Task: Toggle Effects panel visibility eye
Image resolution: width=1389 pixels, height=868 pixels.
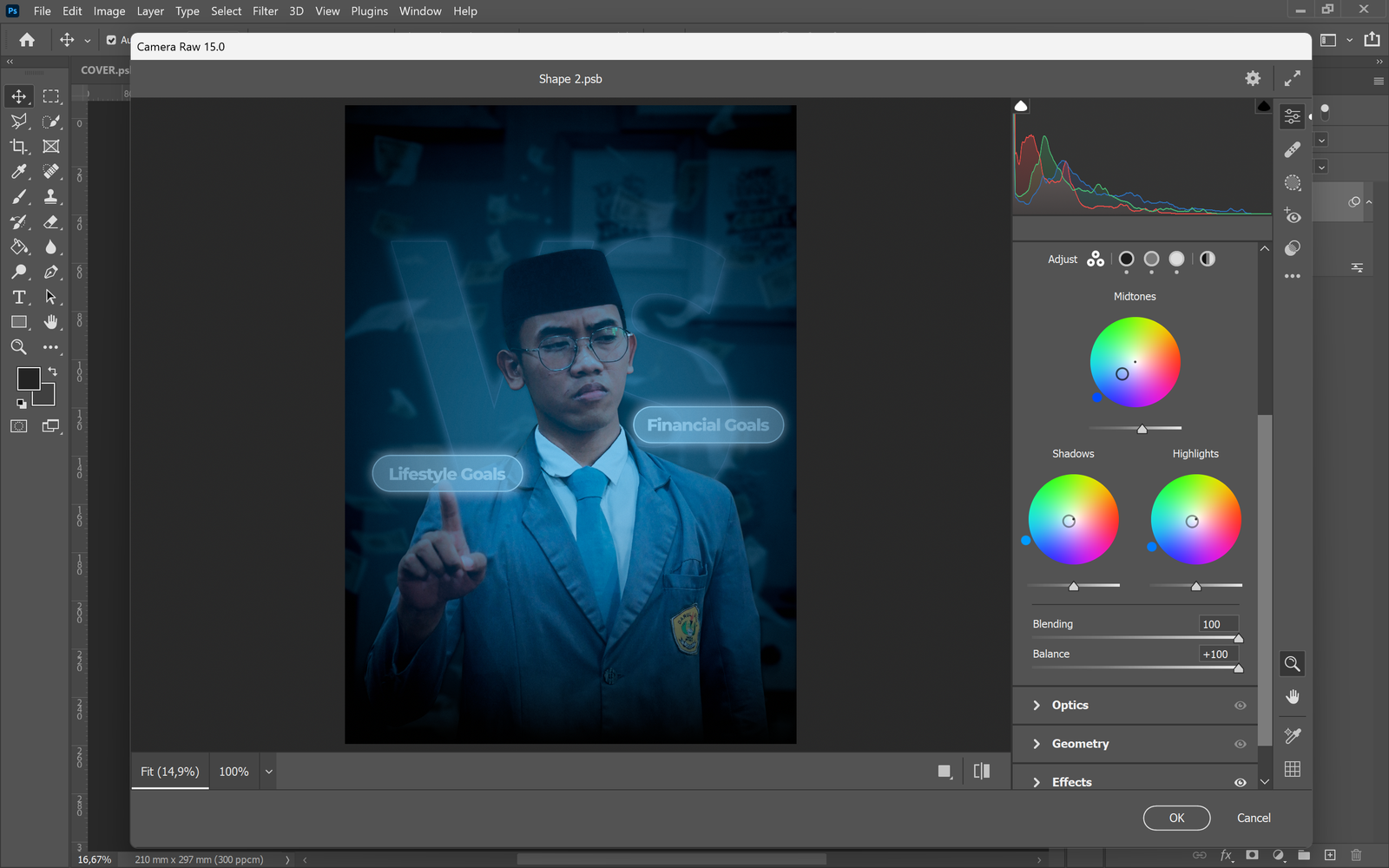Action: click(x=1240, y=782)
